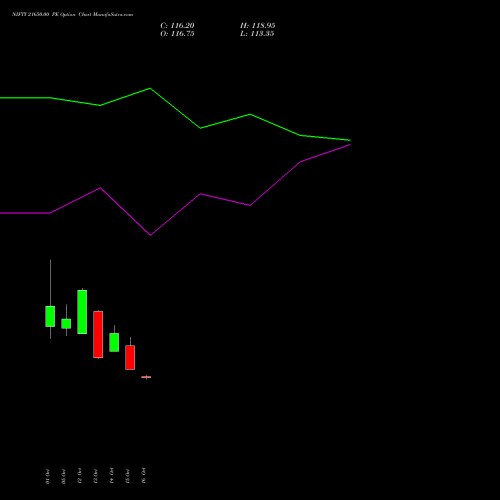Click the 01 Oct date axis label
500x500 pixels.
tap(48, 476)
